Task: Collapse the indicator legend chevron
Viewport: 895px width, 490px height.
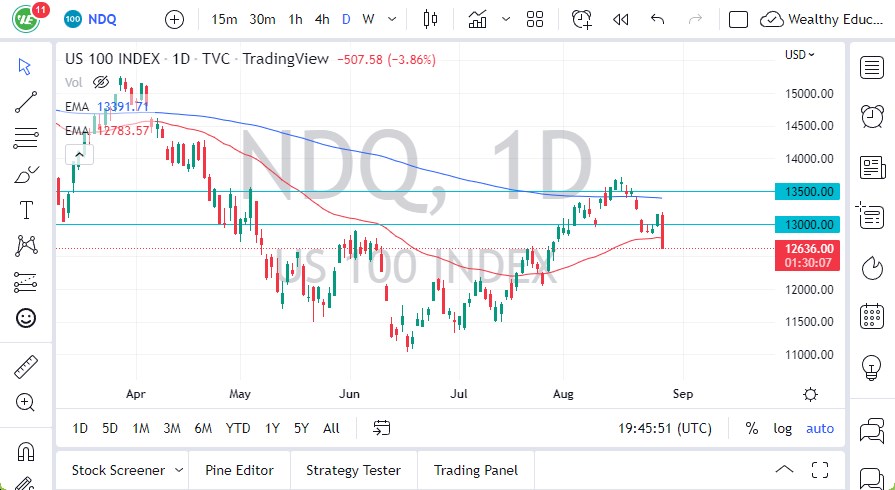Action: (78, 154)
